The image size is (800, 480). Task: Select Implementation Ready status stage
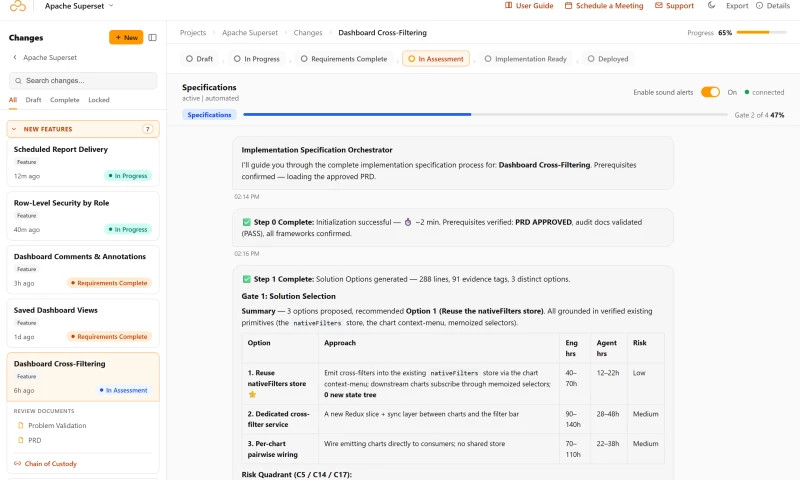pyautogui.click(x=526, y=59)
